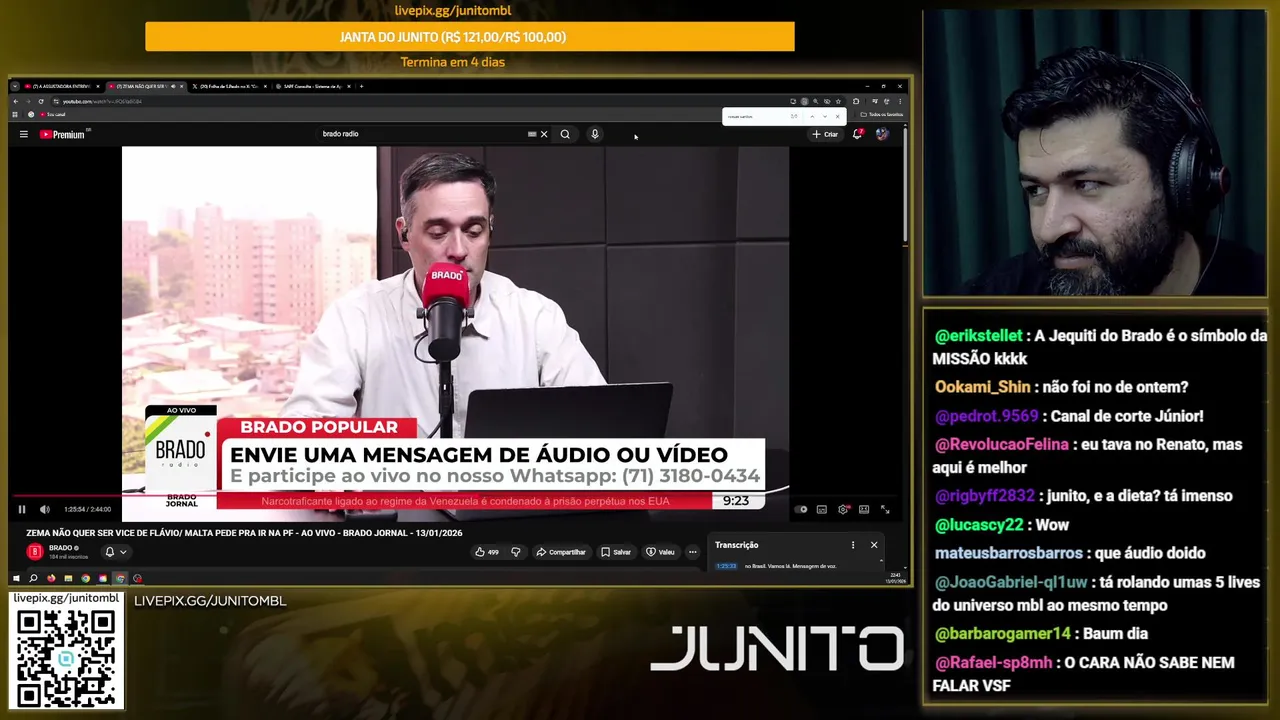Image resolution: width=1280 pixels, height=720 pixels.
Task: Dislike the video
Action: tap(516, 552)
